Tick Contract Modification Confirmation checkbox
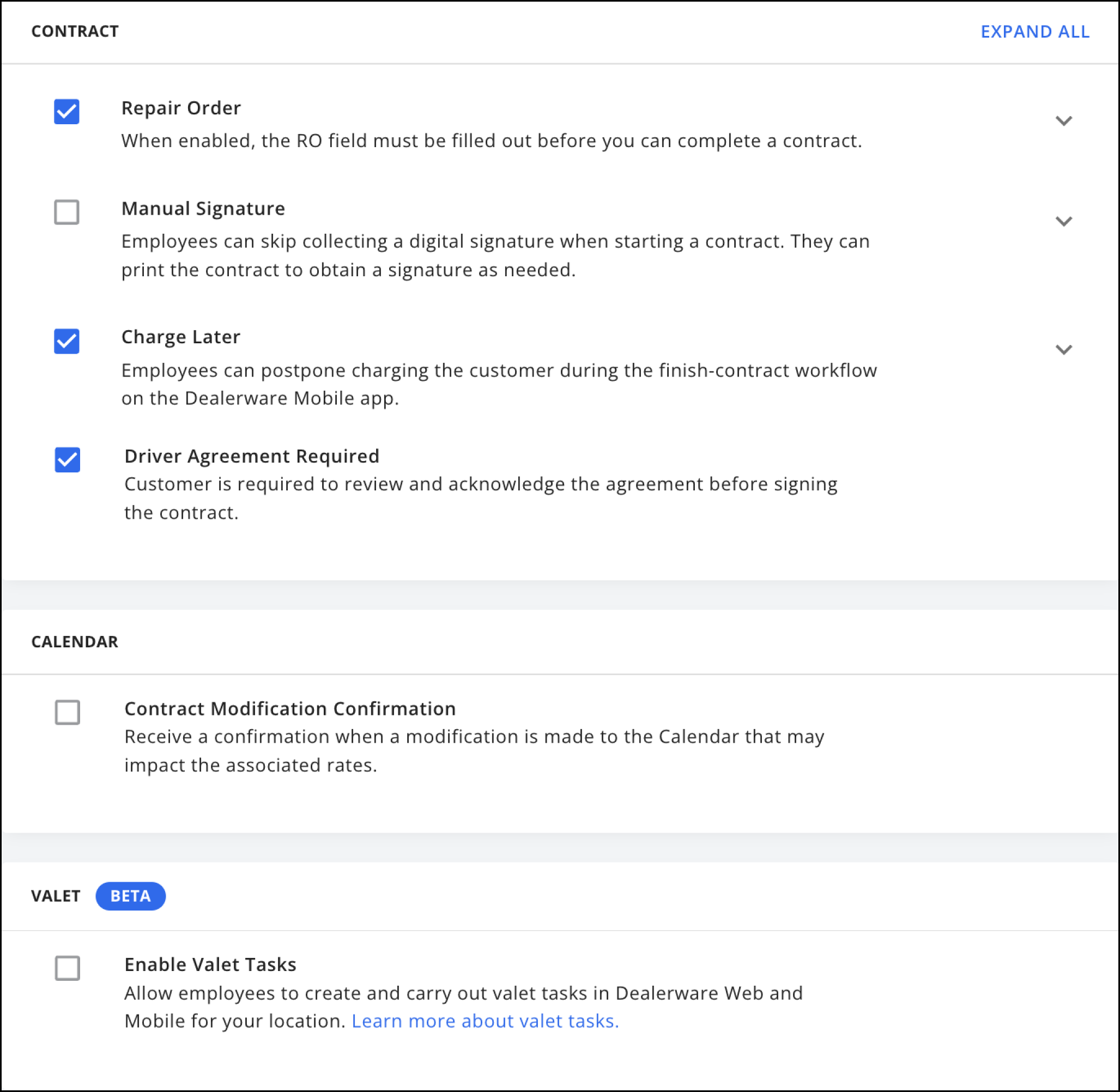The height and width of the screenshot is (1092, 1120). click(67, 712)
